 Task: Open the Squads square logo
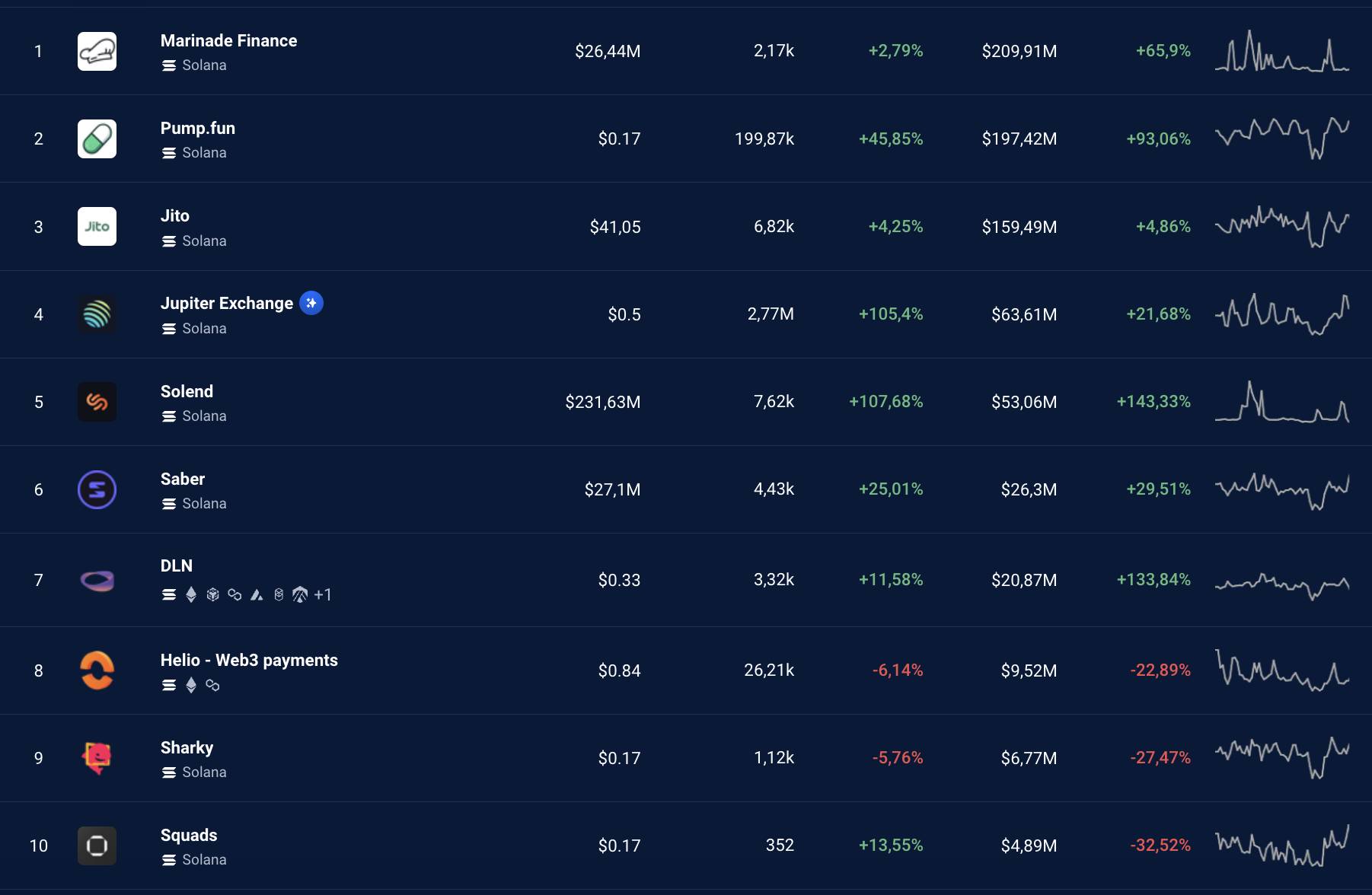coord(97,846)
